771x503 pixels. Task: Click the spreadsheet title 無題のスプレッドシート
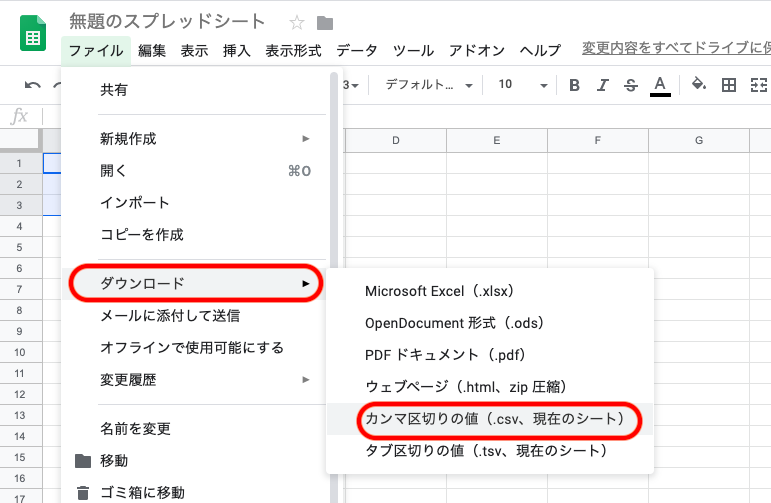coord(167,22)
